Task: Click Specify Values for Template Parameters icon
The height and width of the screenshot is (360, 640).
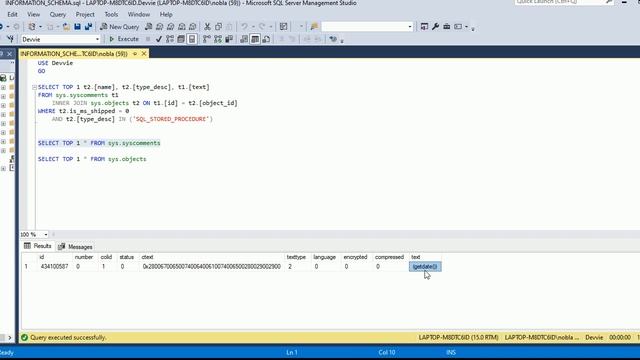Action: [333, 39]
